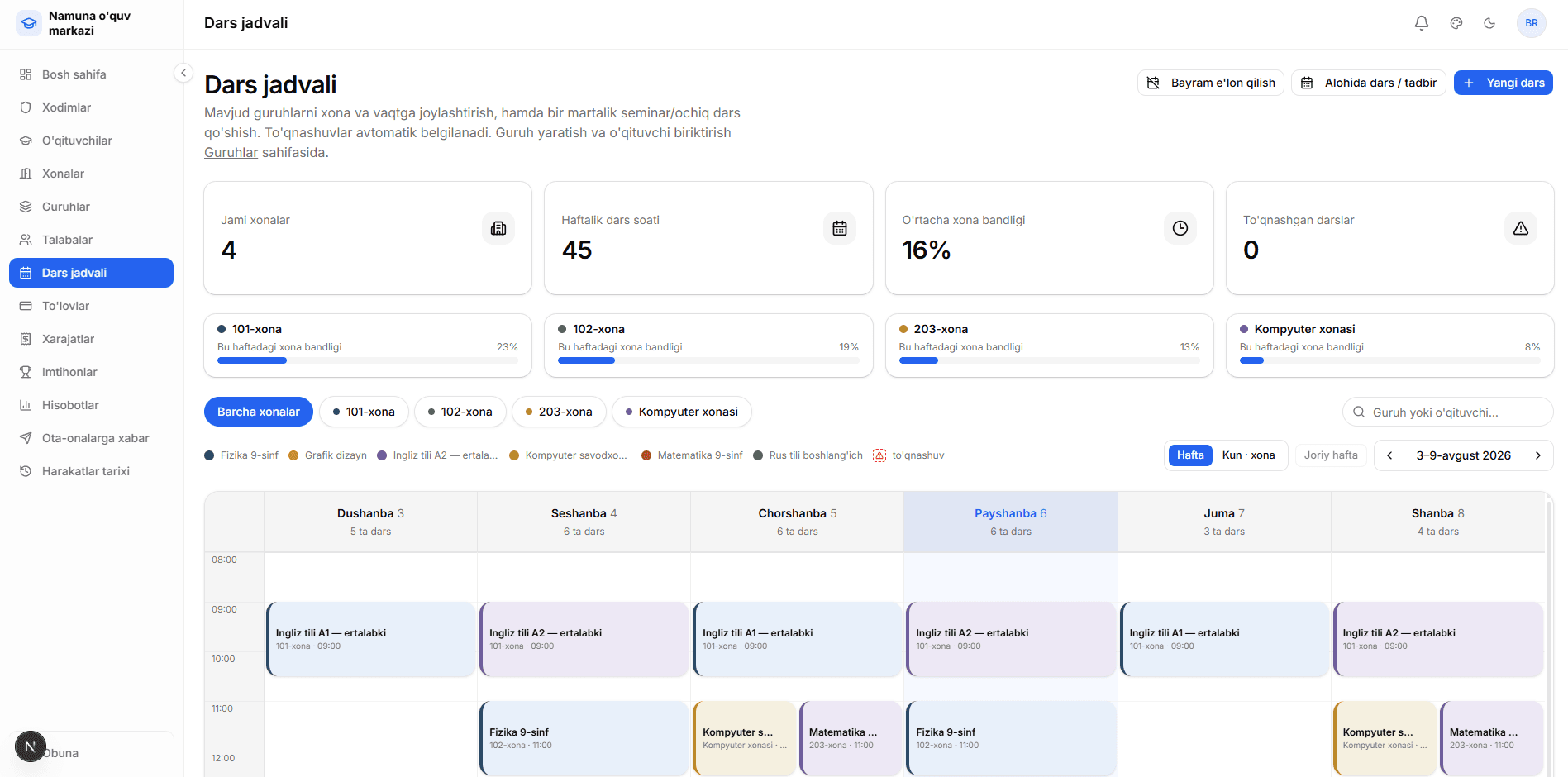
Task: Open the notifications bell
Action: pyautogui.click(x=1422, y=23)
